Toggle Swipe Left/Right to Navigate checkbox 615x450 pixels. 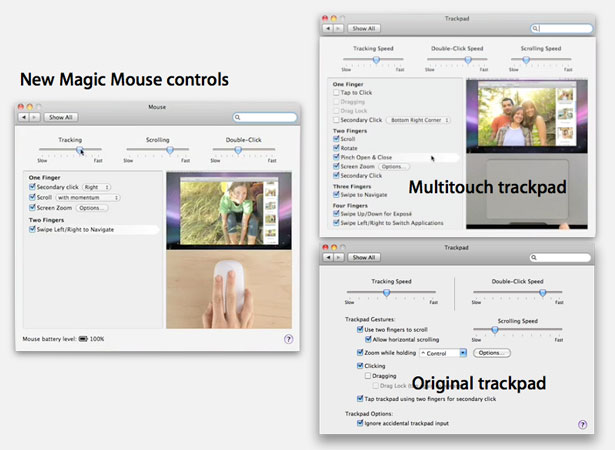(x=32, y=230)
